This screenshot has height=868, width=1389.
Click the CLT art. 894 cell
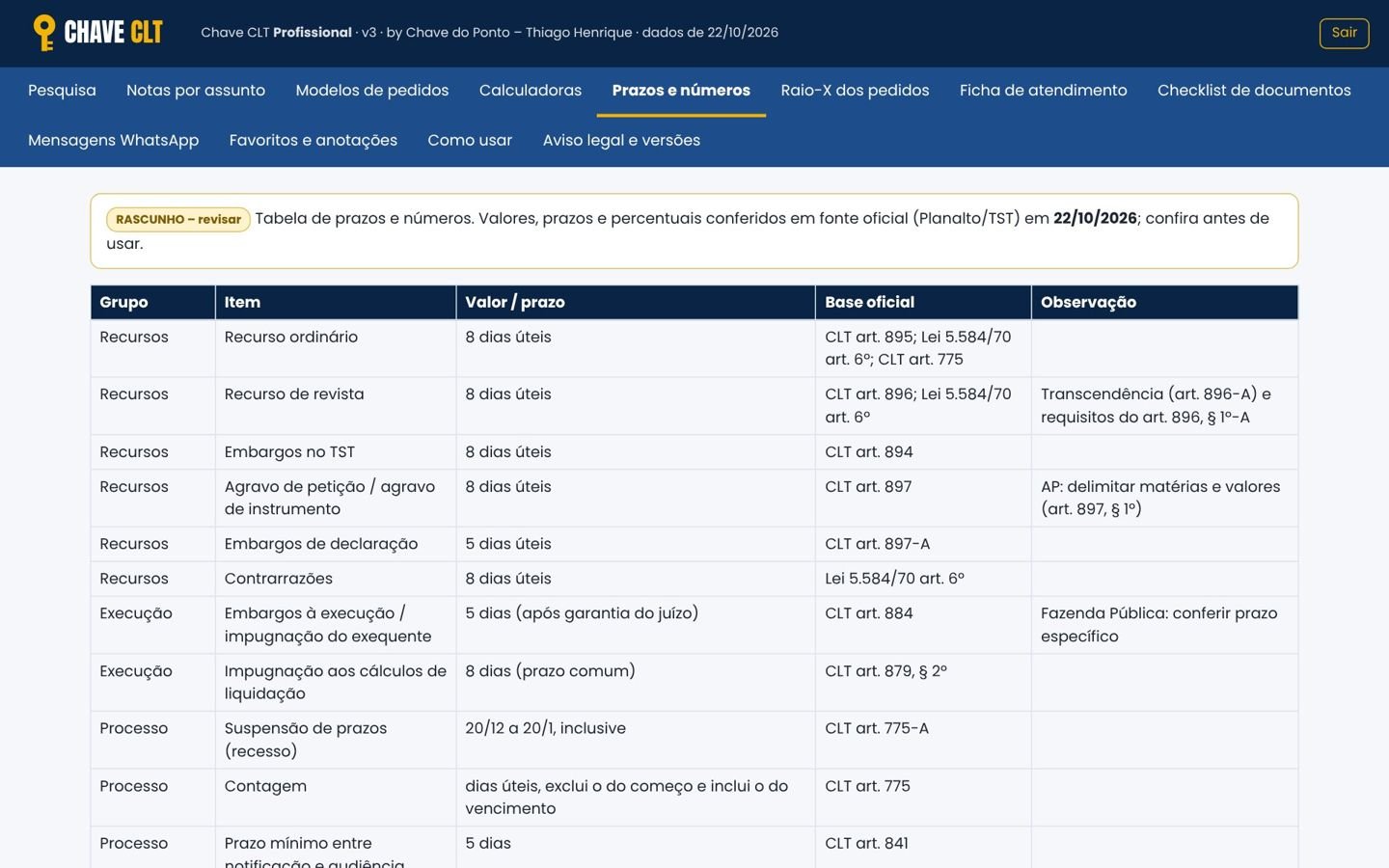point(923,452)
